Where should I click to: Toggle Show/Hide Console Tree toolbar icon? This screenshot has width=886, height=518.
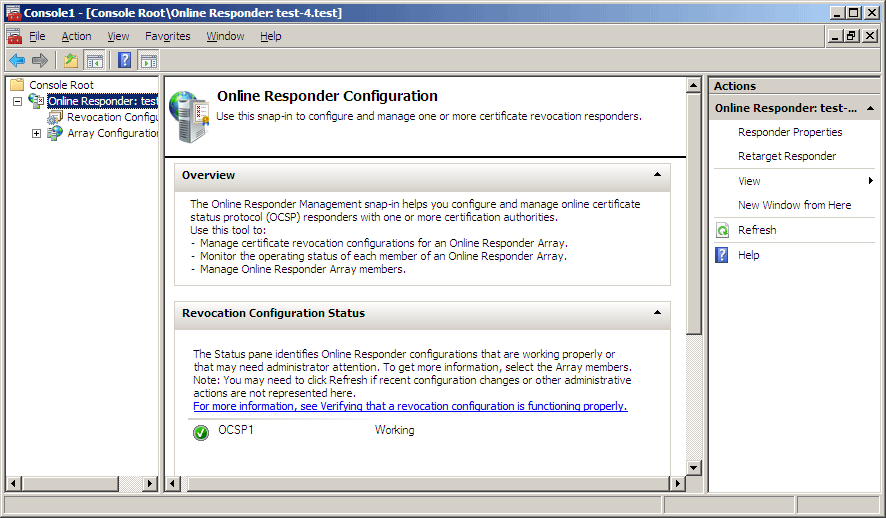pyautogui.click(x=94, y=60)
